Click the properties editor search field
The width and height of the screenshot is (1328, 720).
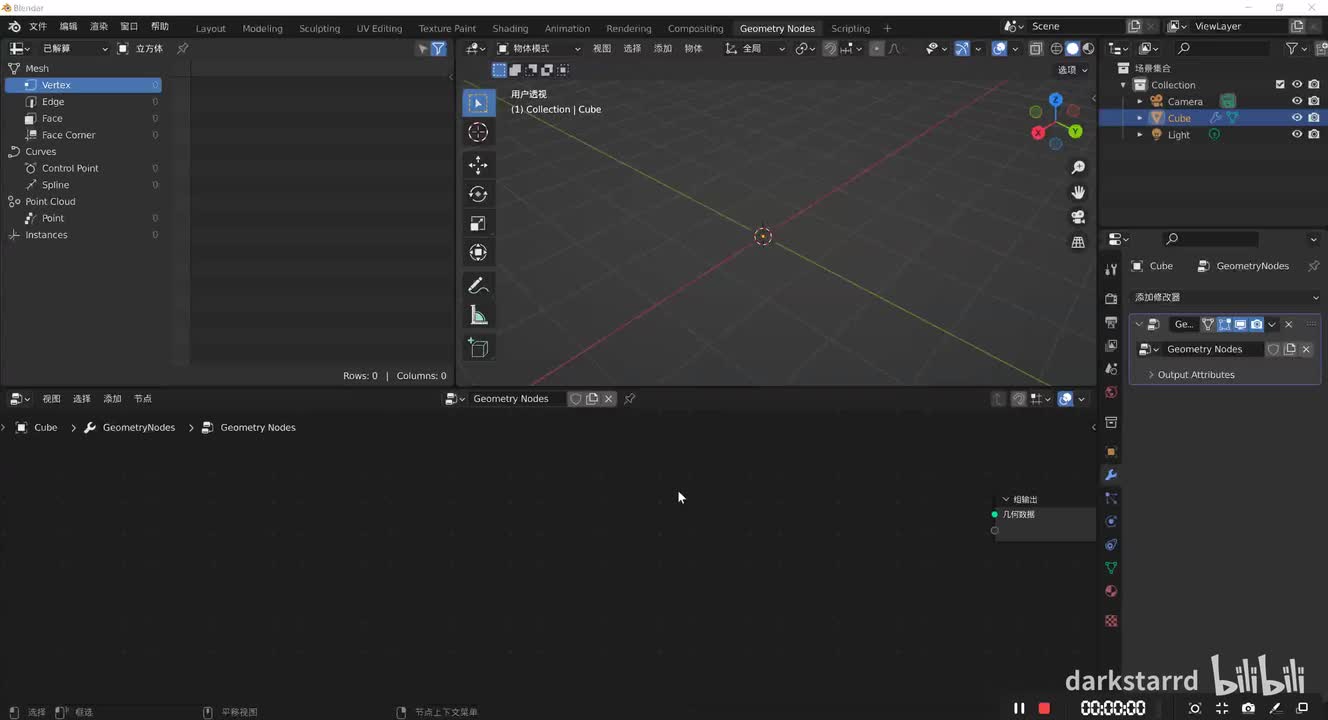tap(1211, 239)
